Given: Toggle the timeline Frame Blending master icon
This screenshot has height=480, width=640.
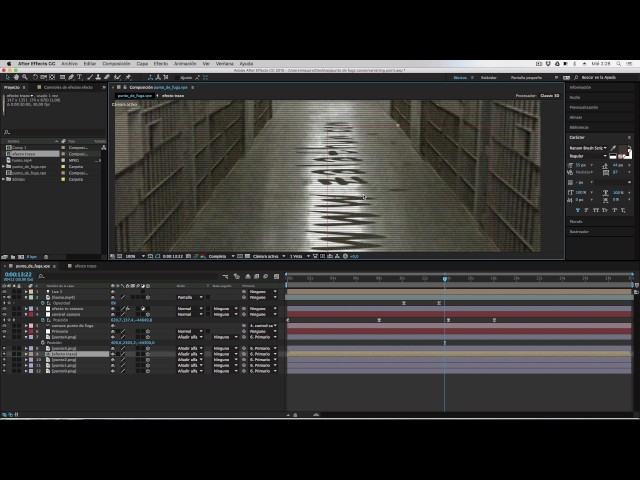Looking at the screenshot, I should click(257, 277).
